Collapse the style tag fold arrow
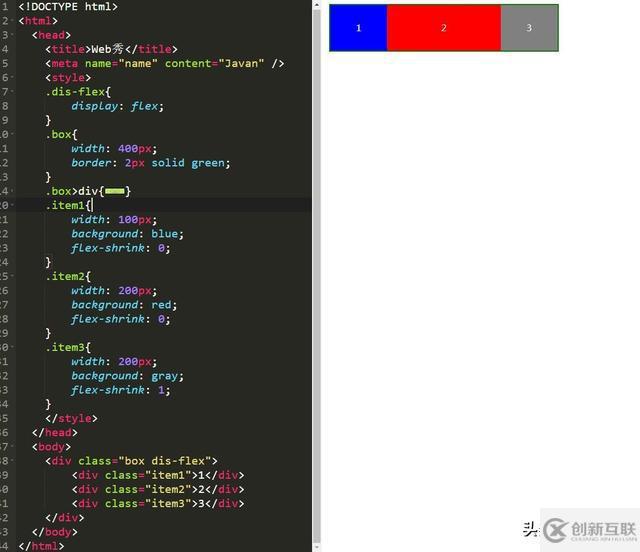The image size is (640, 552). coord(12,78)
